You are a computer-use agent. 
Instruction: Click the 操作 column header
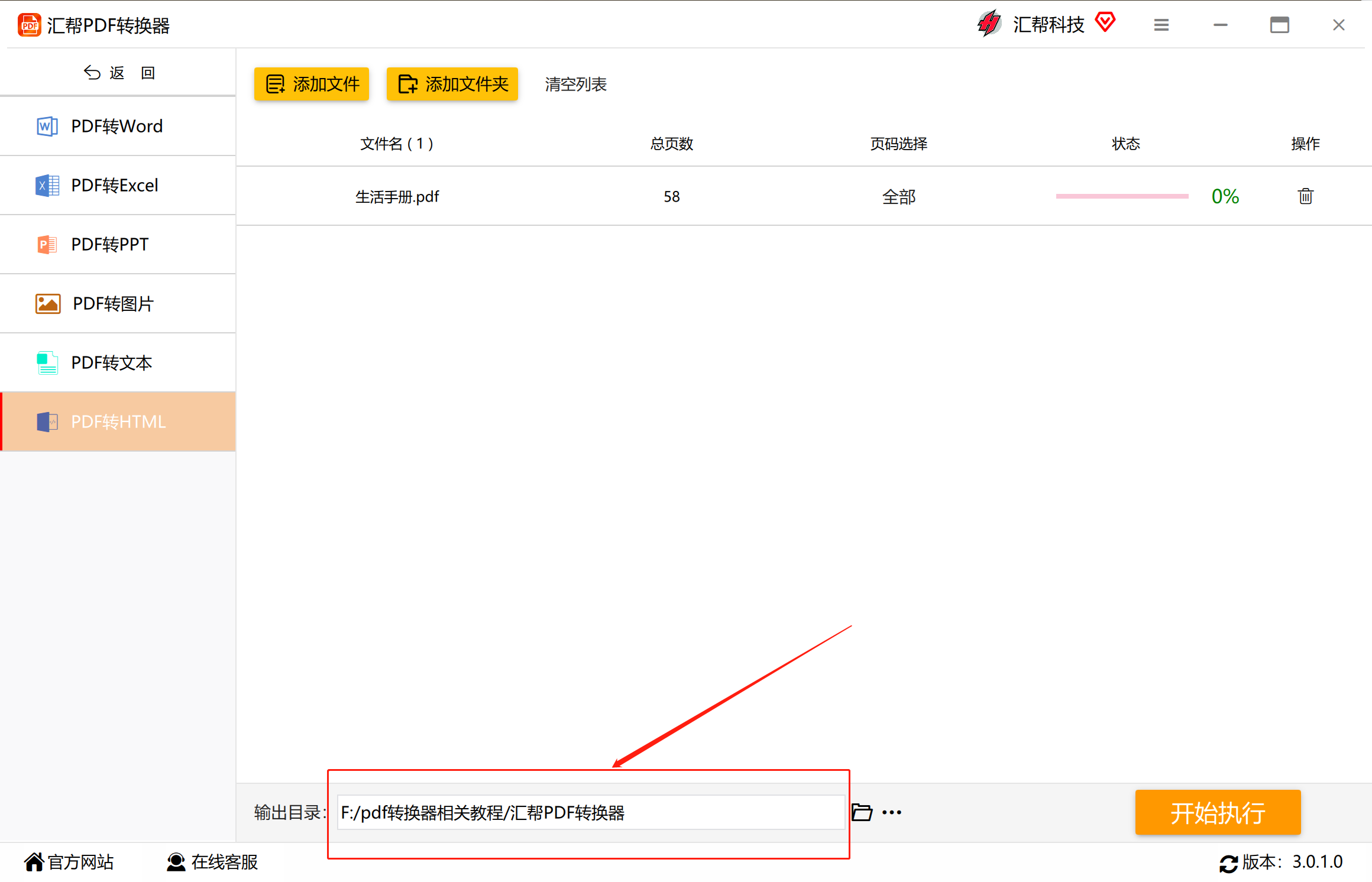(1306, 144)
